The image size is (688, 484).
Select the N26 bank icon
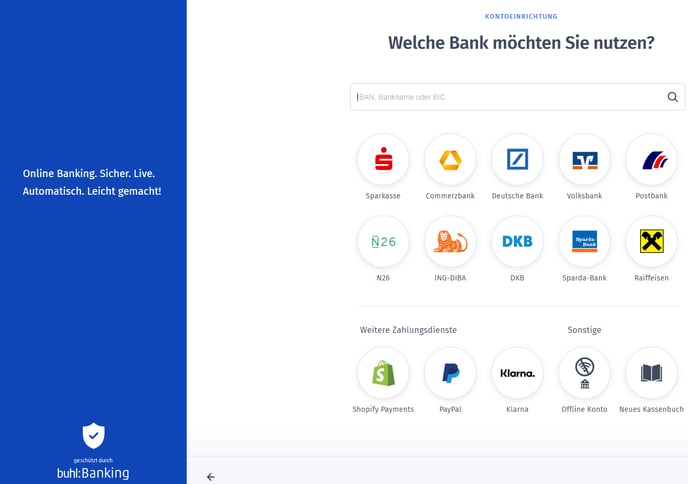pyautogui.click(x=383, y=242)
